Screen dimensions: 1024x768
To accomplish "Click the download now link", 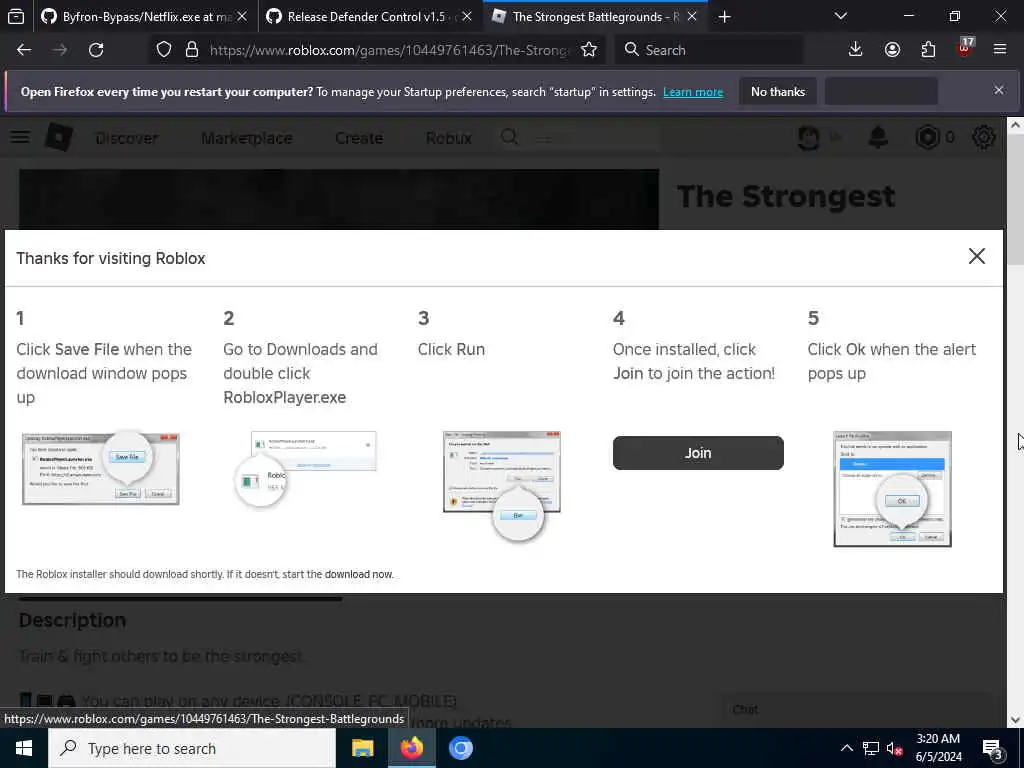I will point(359,575).
